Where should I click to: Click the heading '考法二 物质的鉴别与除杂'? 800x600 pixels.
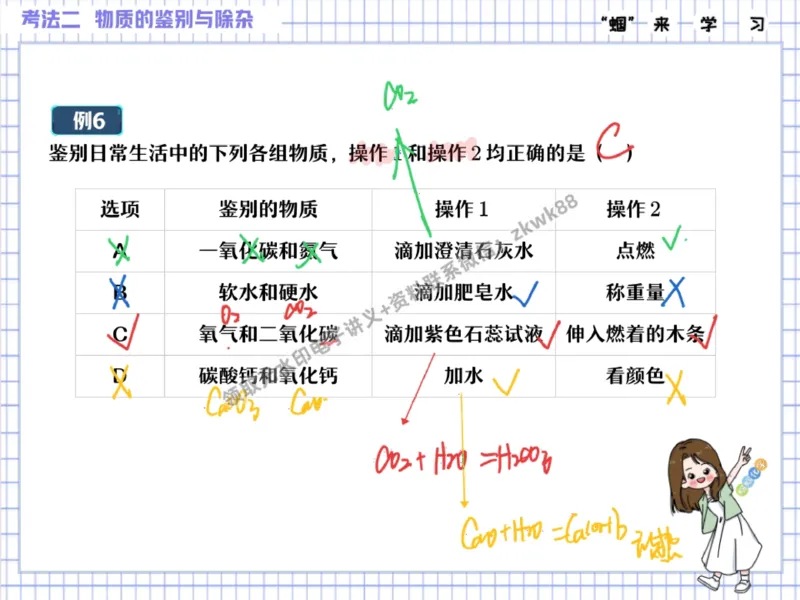pyautogui.click(x=137, y=19)
